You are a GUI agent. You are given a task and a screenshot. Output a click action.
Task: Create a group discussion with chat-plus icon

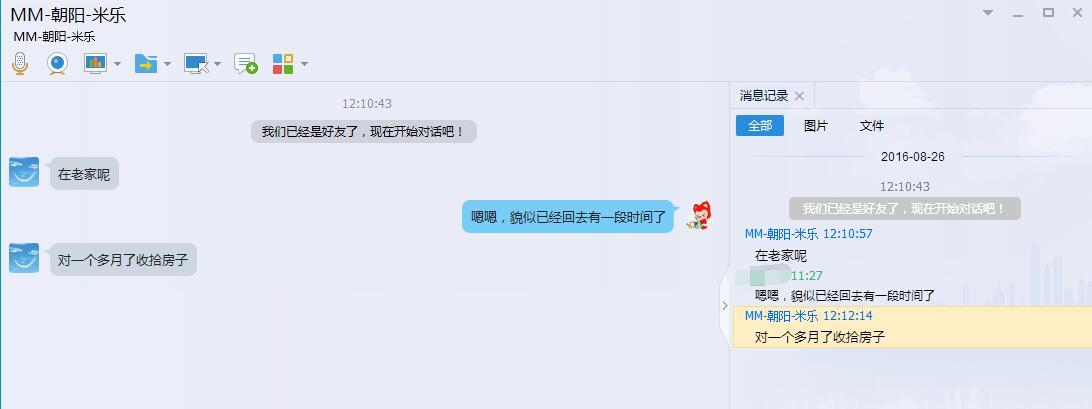246,63
